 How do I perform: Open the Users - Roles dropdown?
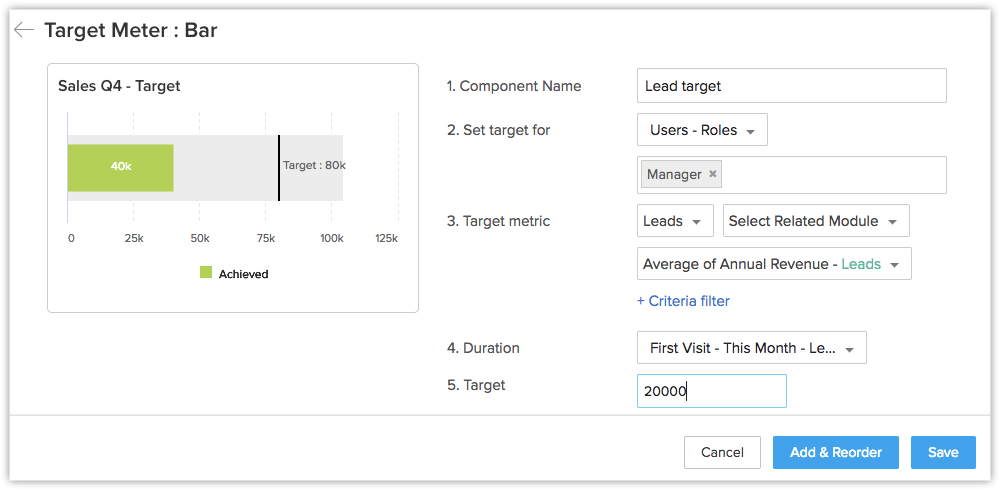pyautogui.click(x=702, y=130)
